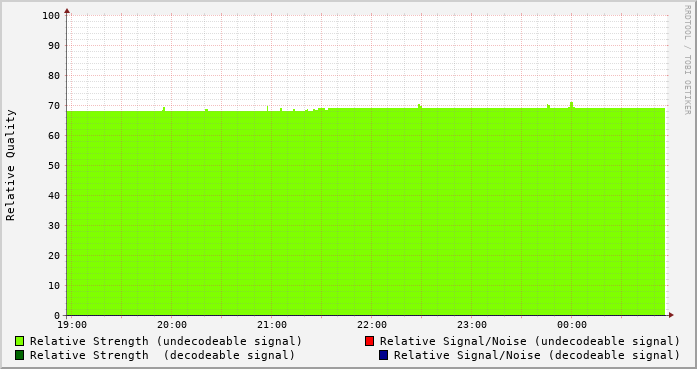Click the 21:00 time axis label
697x369 pixels.
[x=272, y=325]
